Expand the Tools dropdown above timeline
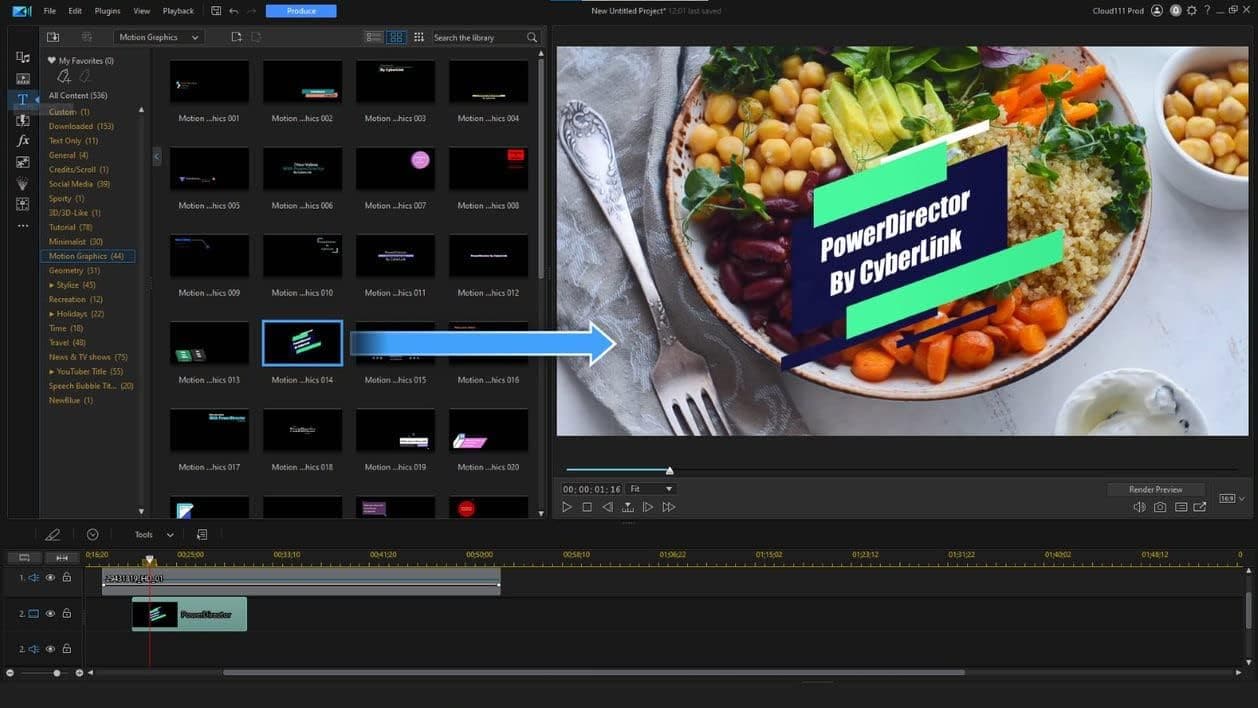This screenshot has width=1258, height=708. [x=154, y=535]
